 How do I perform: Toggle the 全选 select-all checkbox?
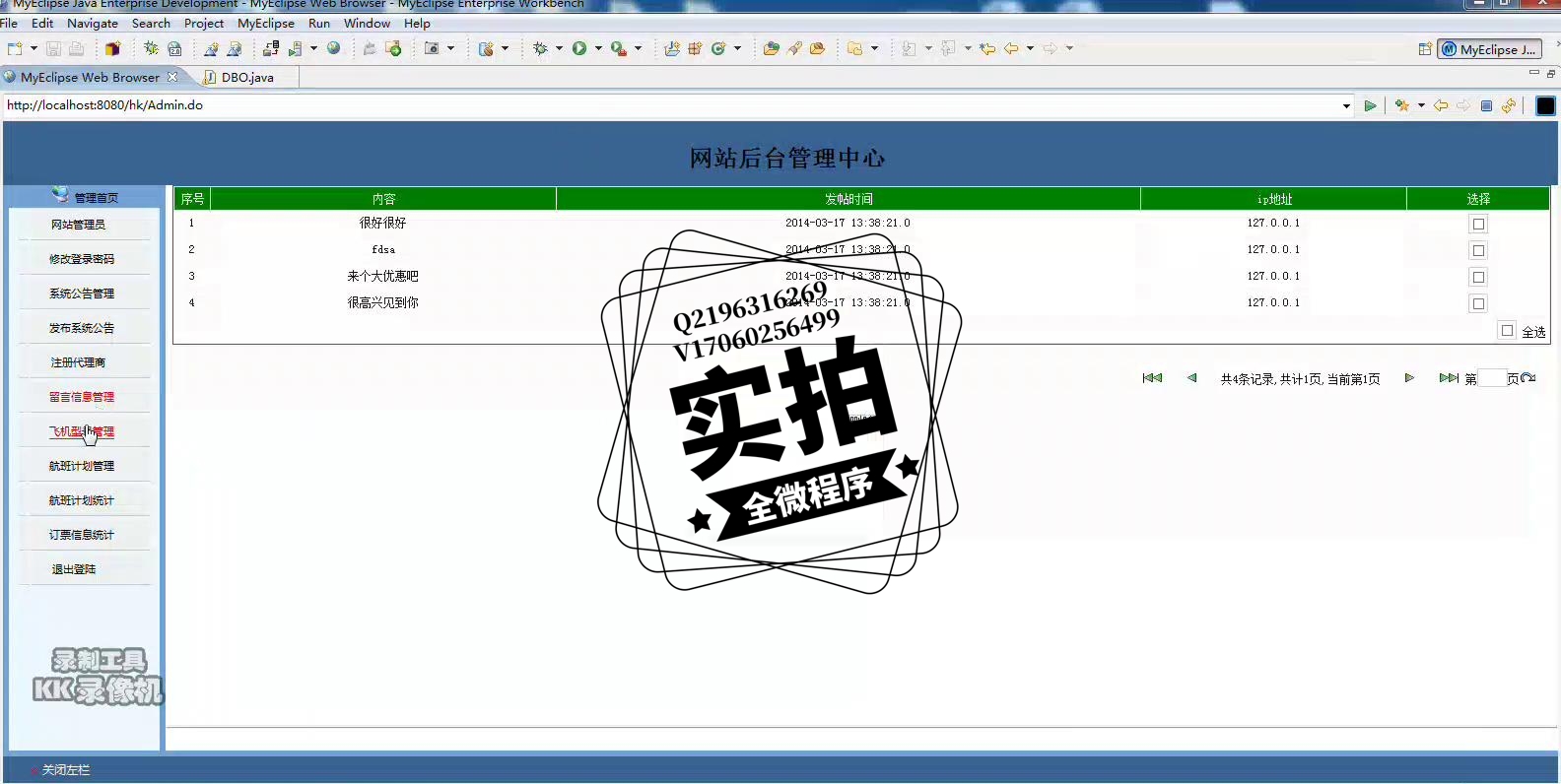[x=1507, y=331]
